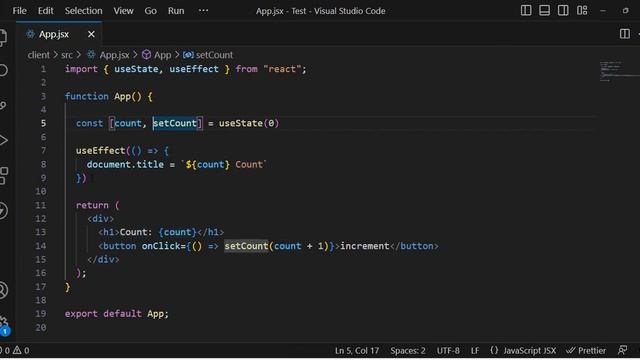Toggle the secondary side bar layout icon
Image resolution: width=640 pixels, height=360 pixels.
(563, 11)
